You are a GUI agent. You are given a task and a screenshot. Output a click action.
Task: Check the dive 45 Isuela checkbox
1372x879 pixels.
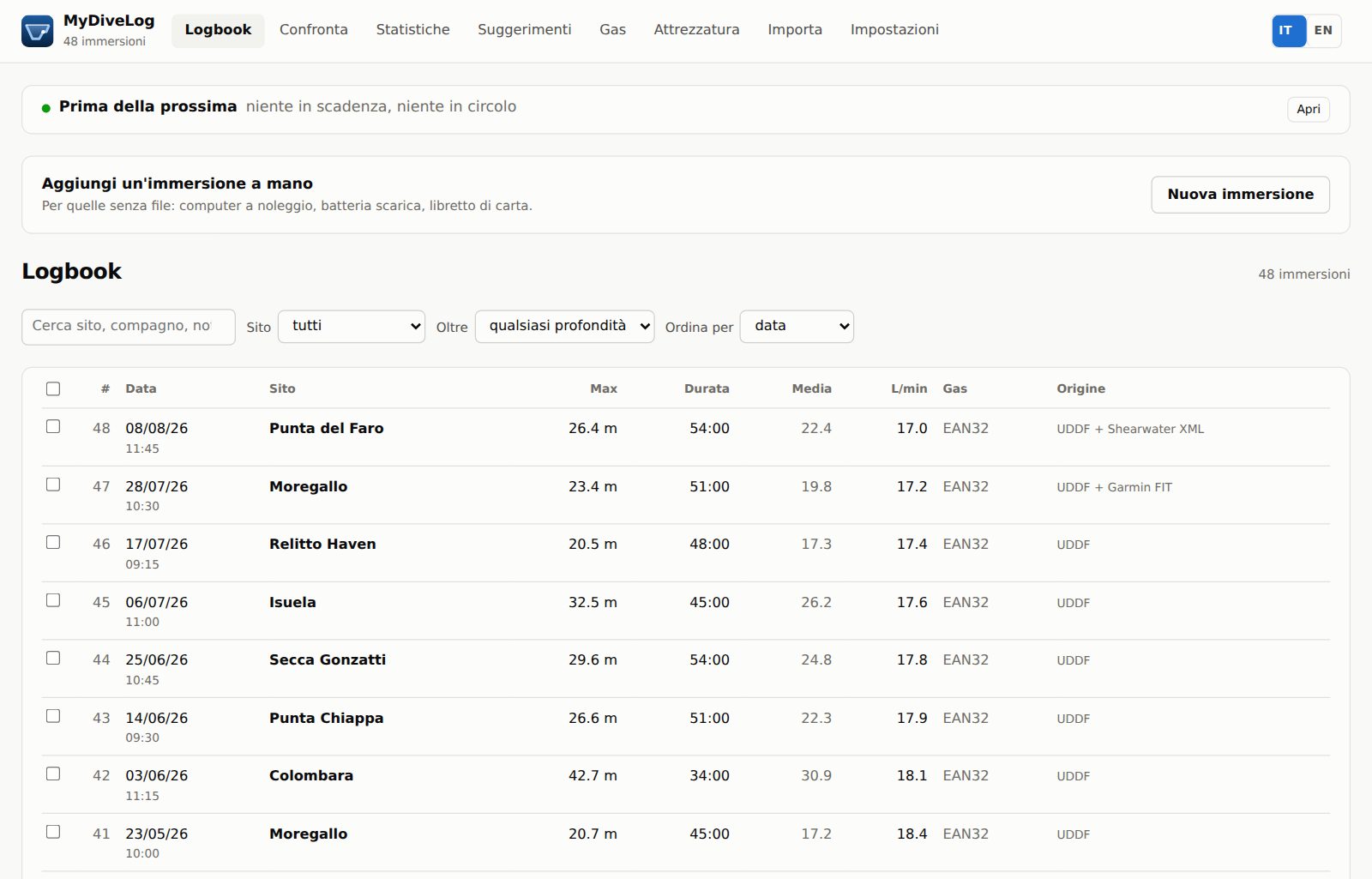click(53, 601)
